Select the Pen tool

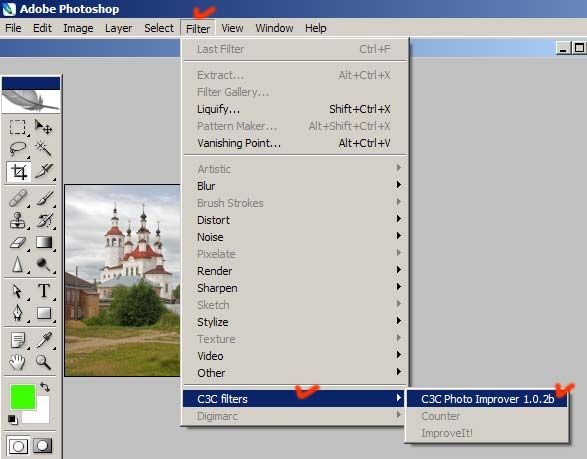(x=18, y=313)
